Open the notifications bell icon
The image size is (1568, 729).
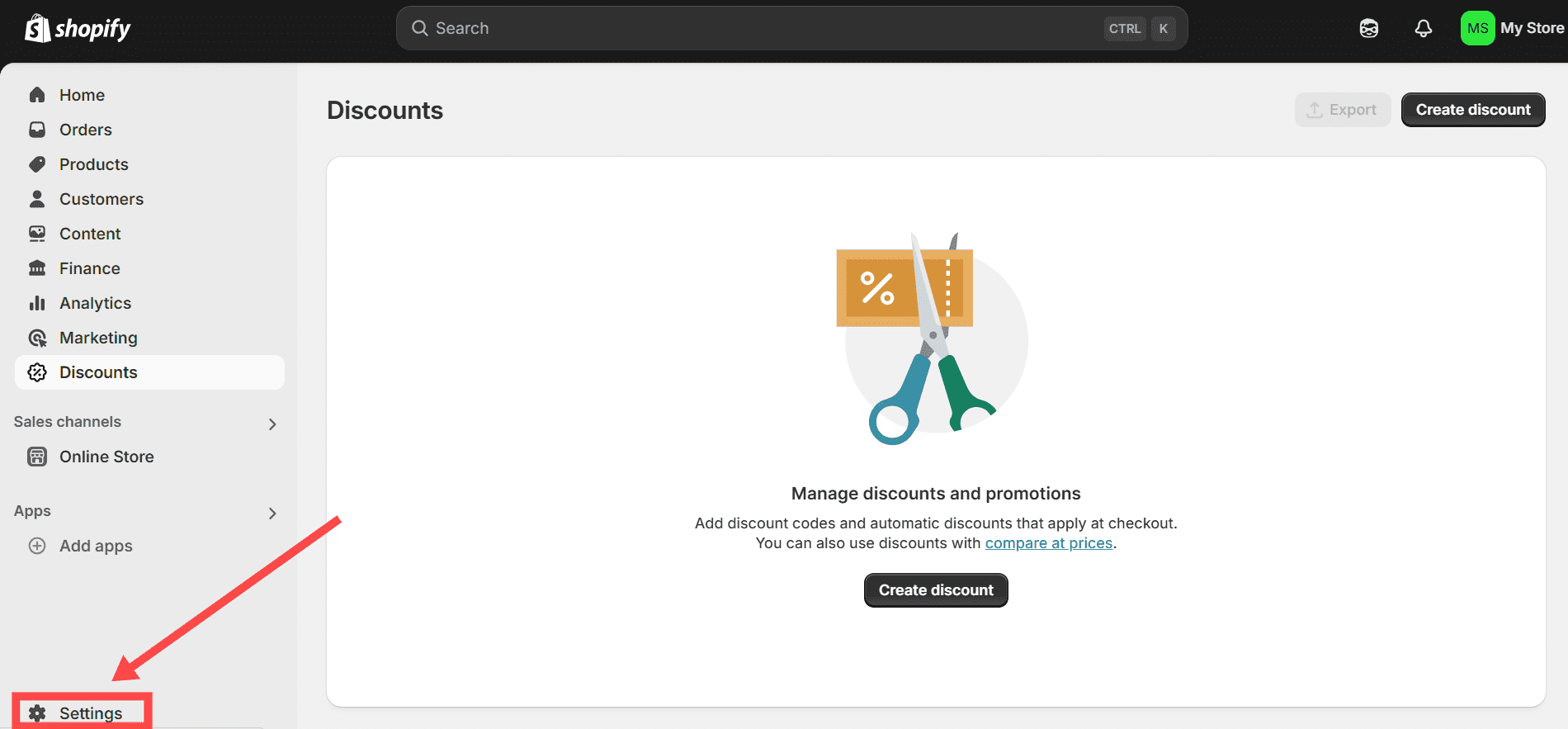coord(1423,29)
